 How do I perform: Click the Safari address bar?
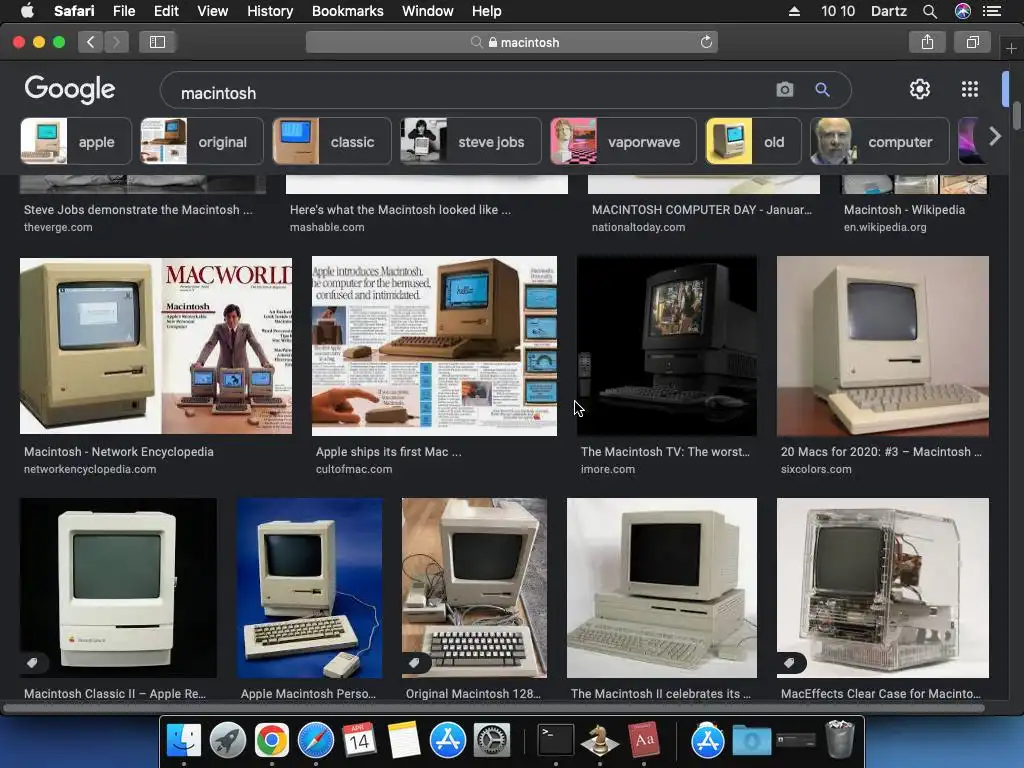[512, 42]
